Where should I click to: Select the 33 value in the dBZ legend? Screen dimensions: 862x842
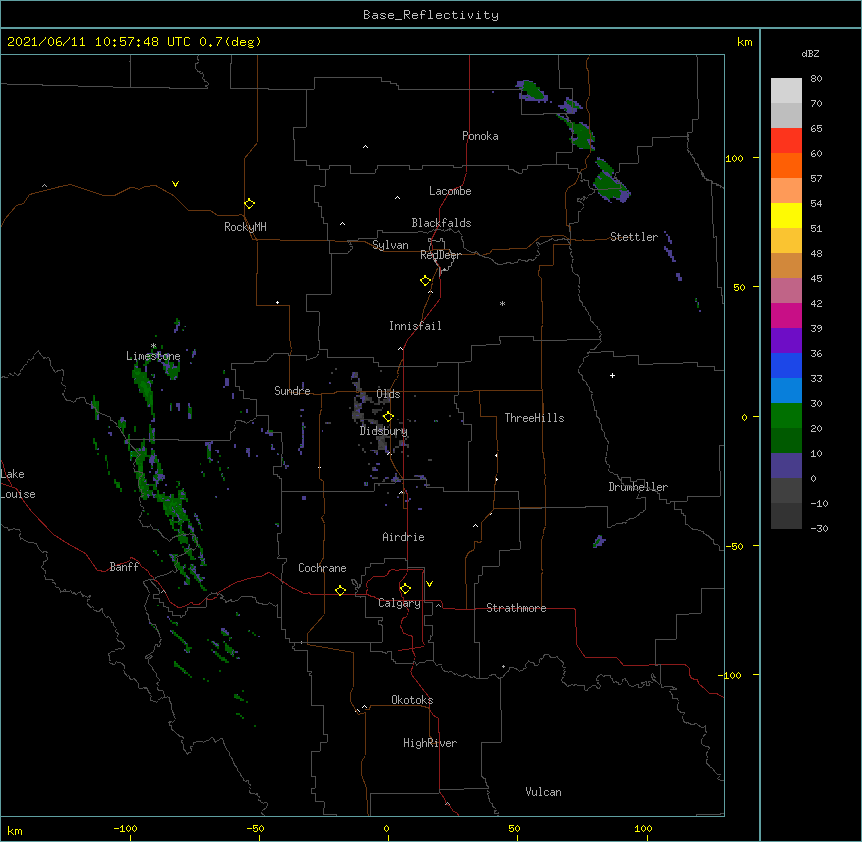point(816,378)
